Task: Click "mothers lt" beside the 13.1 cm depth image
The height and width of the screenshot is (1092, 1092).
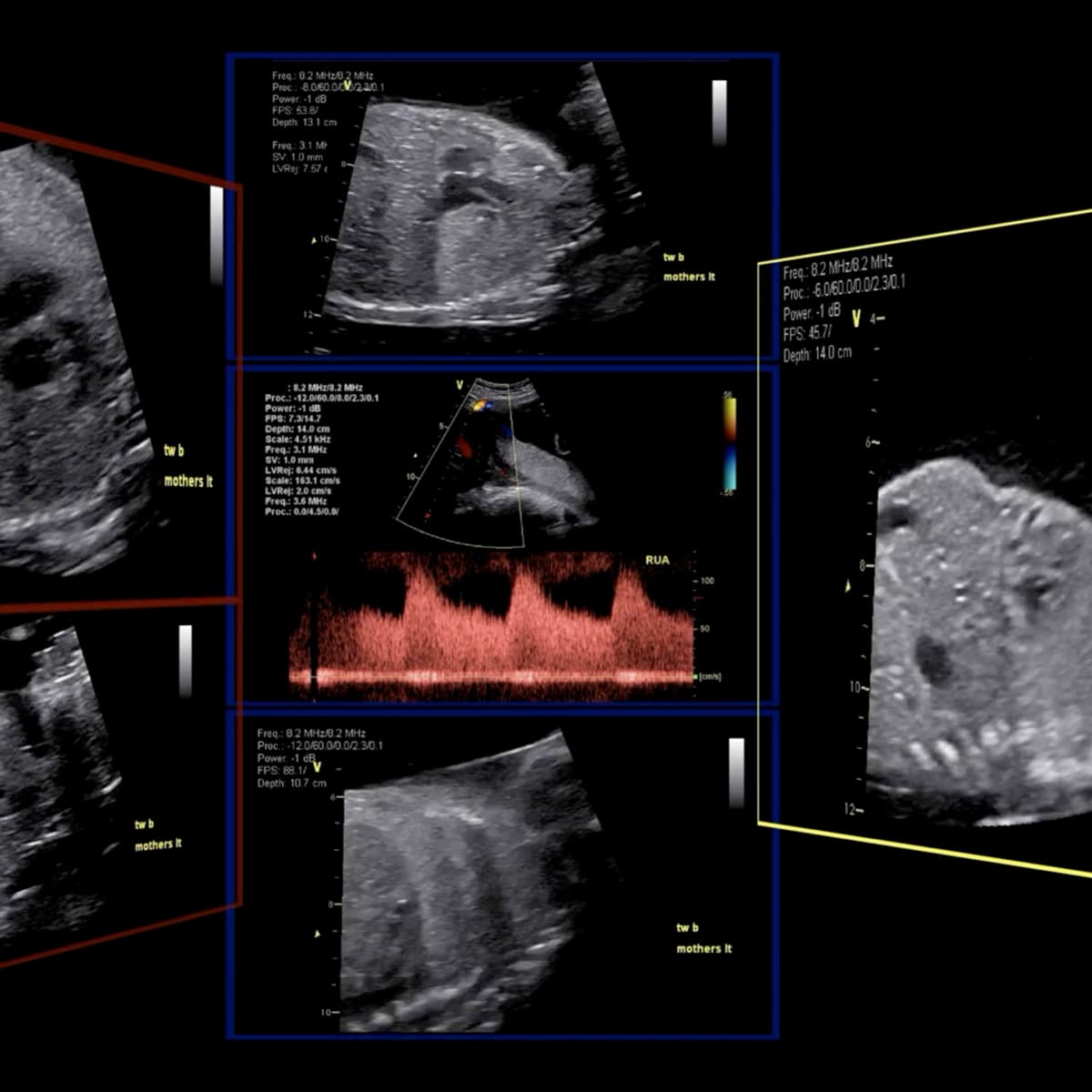Action: pos(689,277)
